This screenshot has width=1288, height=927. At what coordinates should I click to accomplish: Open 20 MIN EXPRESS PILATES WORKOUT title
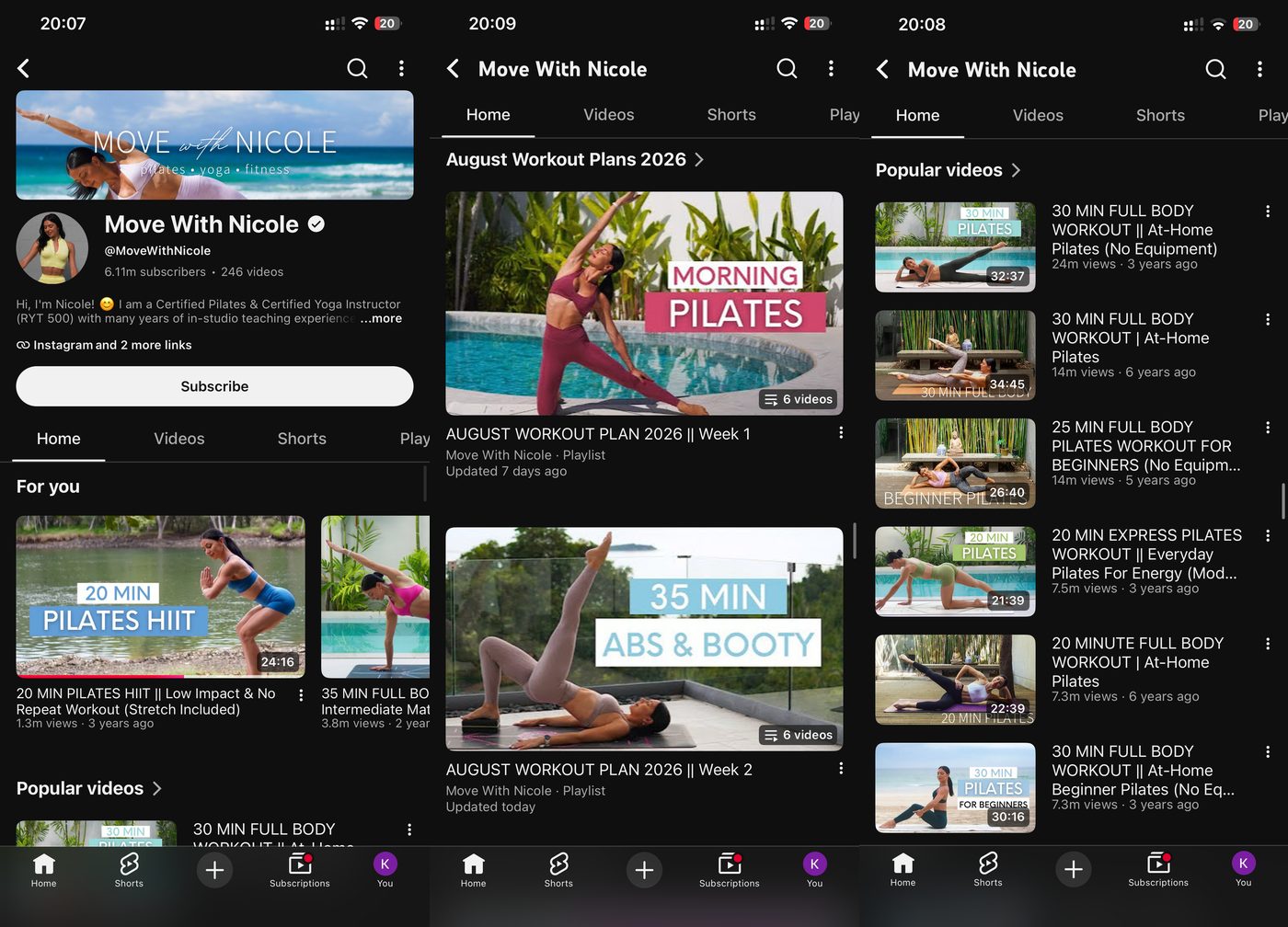coord(1146,554)
